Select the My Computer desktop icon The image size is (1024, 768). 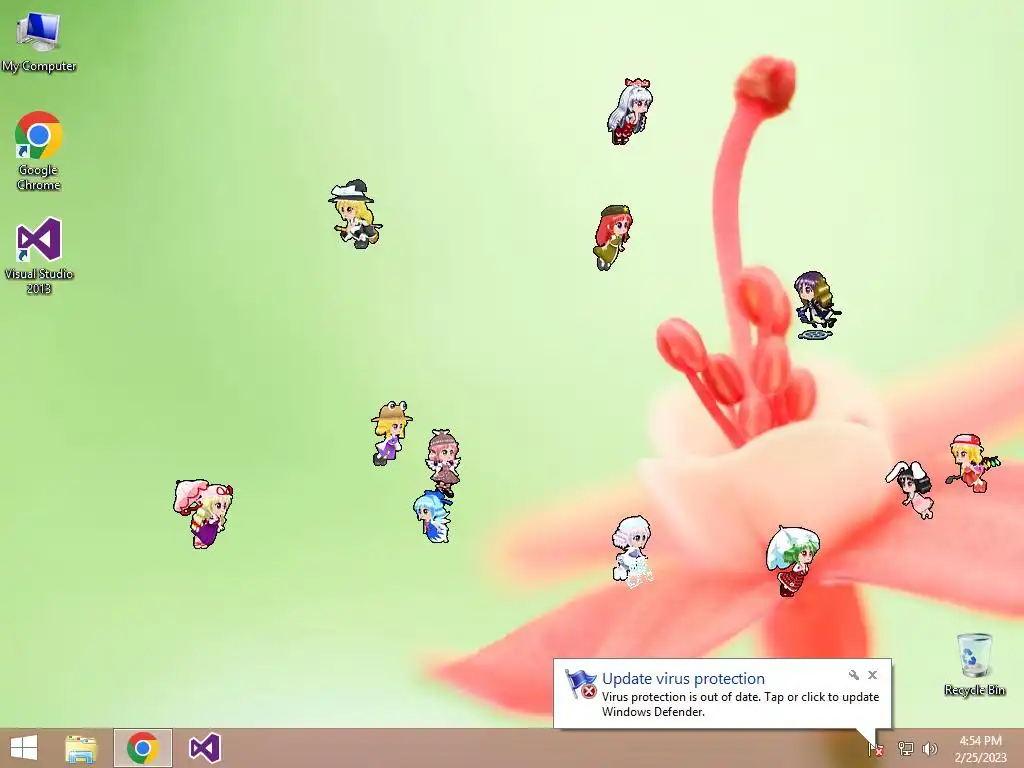click(39, 42)
